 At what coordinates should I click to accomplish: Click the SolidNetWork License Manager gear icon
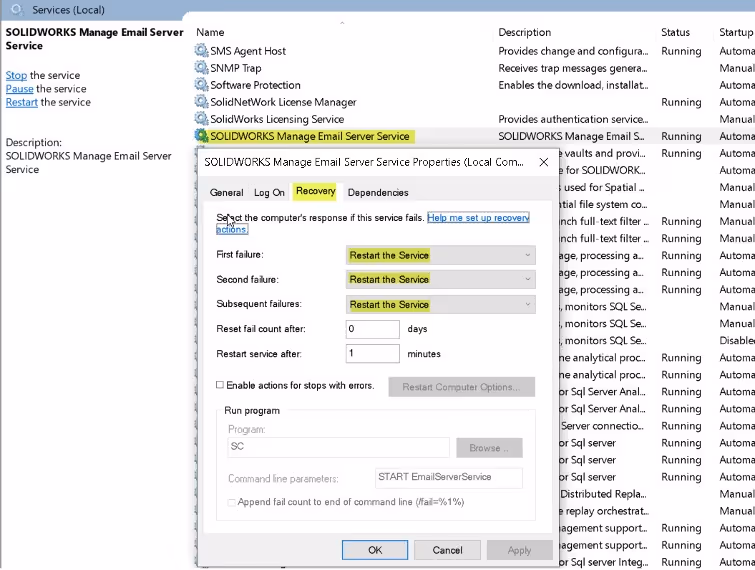click(201, 102)
